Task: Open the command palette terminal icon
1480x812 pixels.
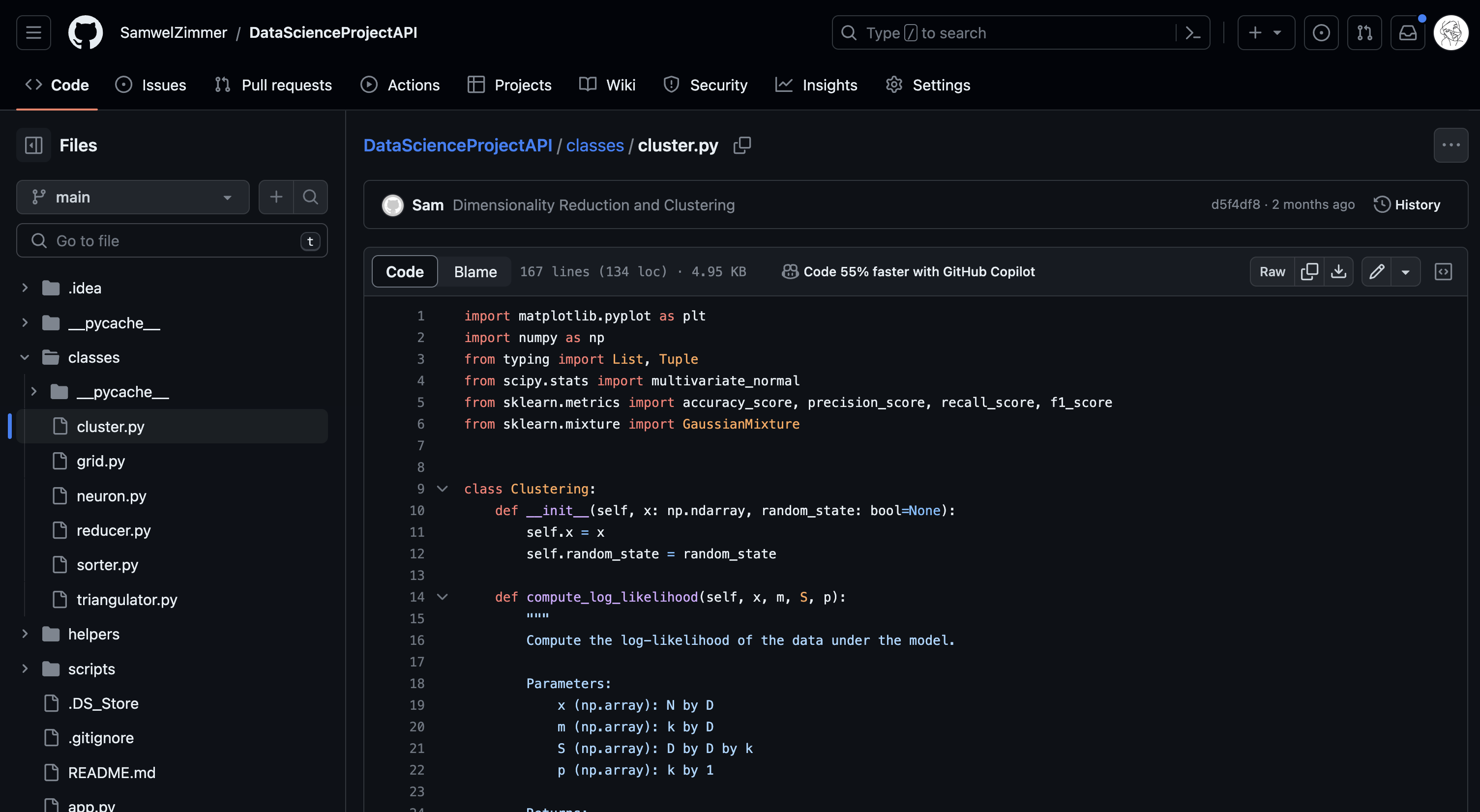Action: coord(1193,33)
